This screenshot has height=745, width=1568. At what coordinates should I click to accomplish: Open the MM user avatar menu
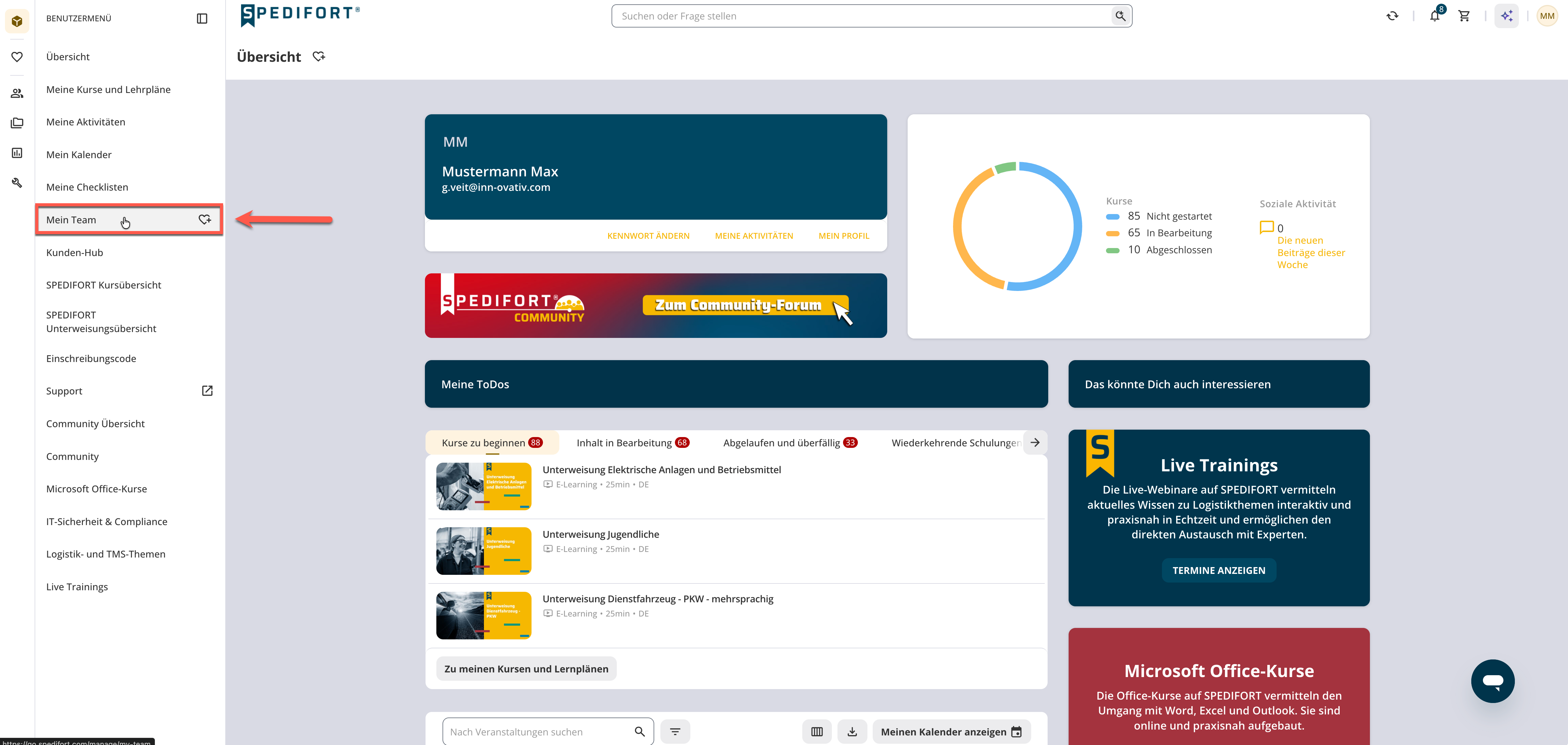tap(1547, 16)
